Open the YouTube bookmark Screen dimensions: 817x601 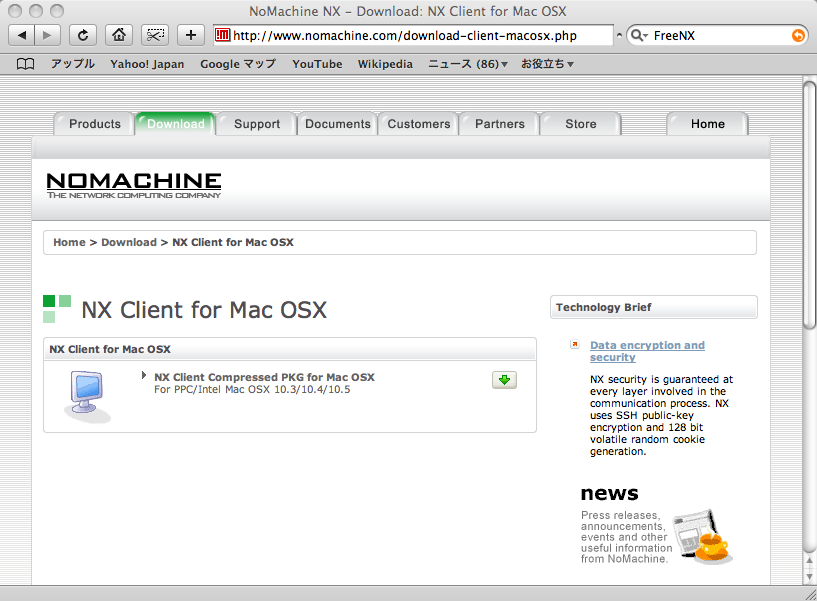pyautogui.click(x=317, y=64)
